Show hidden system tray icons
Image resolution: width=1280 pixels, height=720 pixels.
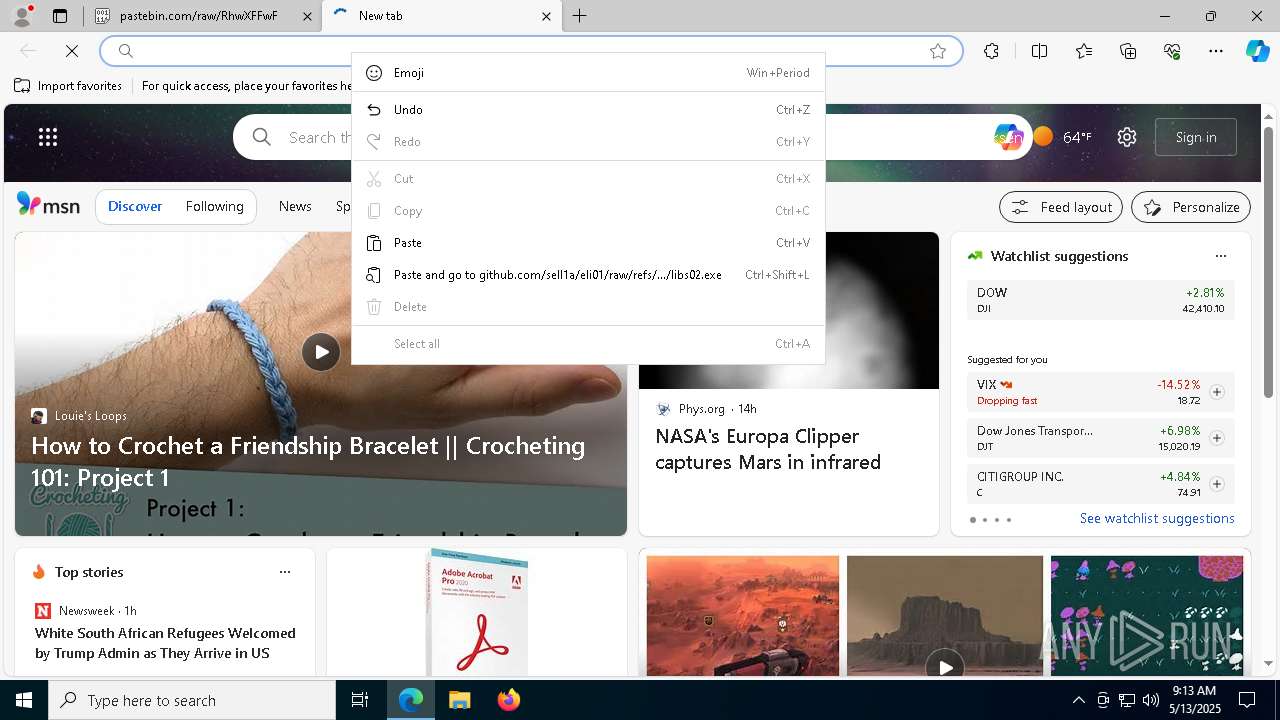(1078, 700)
